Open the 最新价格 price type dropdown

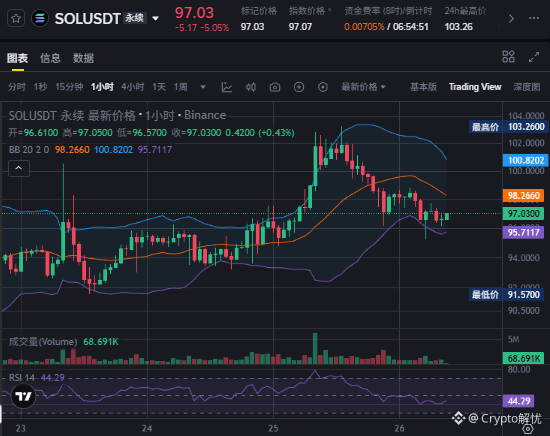pyautogui.click(x=363, y=87)
